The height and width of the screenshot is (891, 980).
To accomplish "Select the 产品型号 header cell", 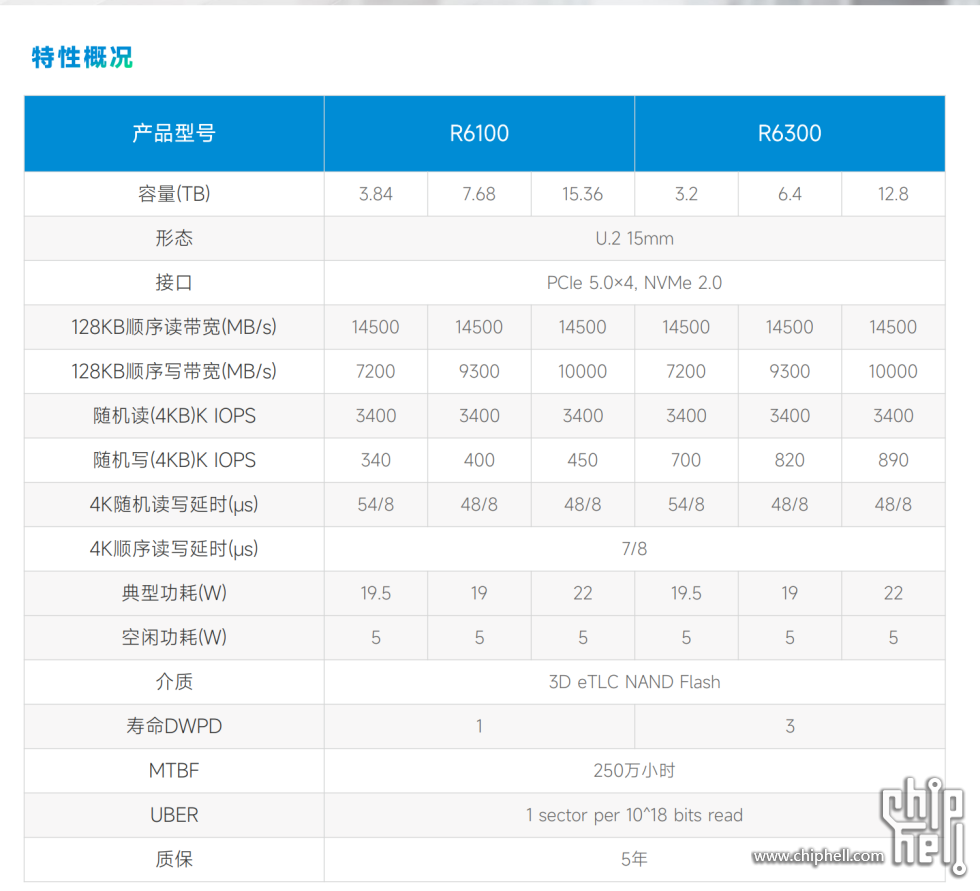I will [x=174, y=133].
